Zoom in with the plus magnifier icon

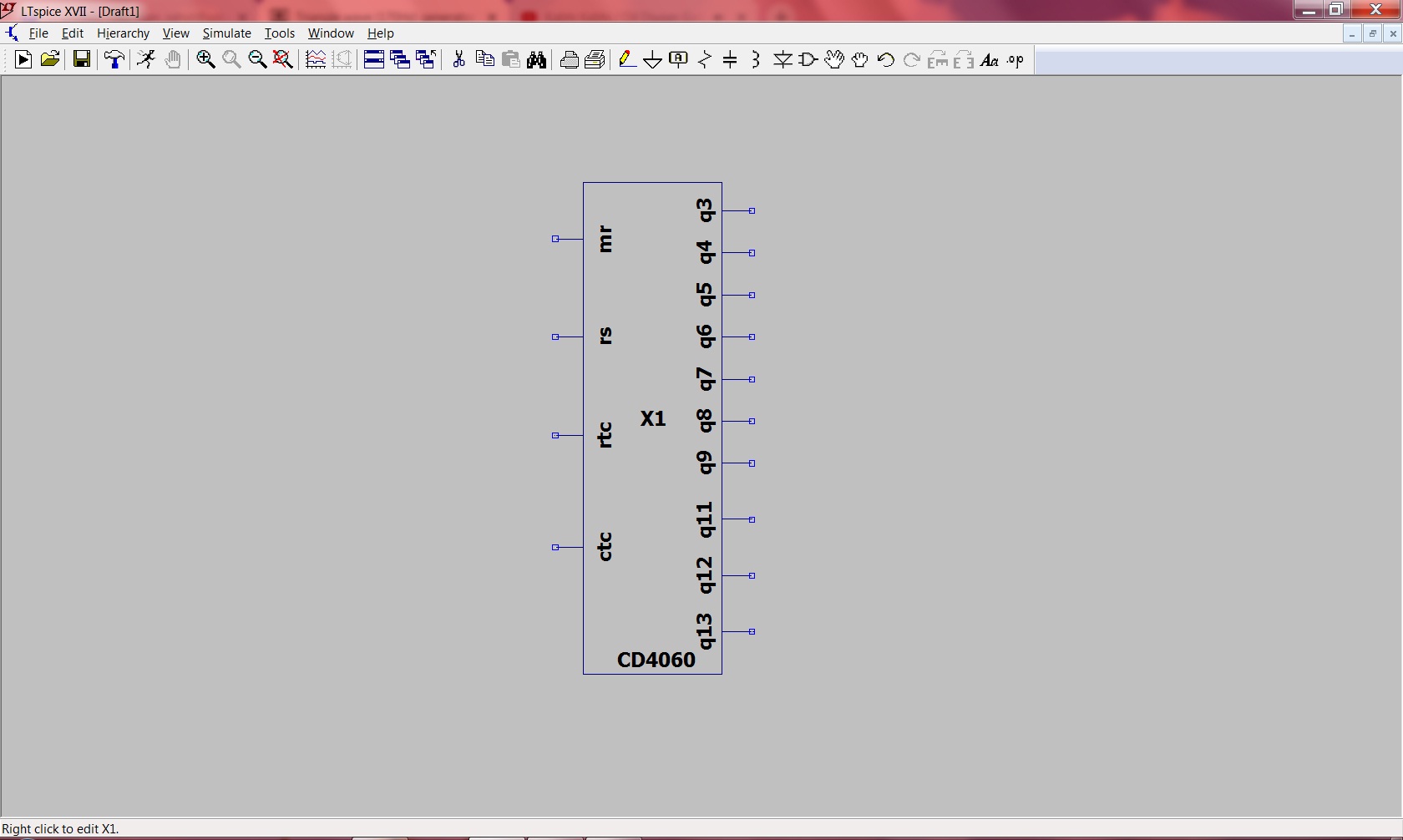tap(205, 59)
